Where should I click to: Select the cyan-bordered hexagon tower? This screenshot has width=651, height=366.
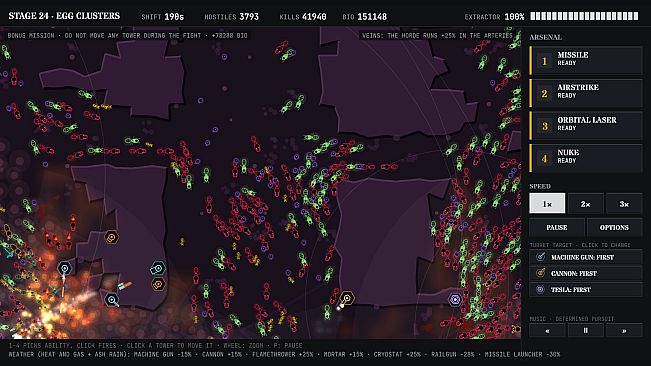[158, 268]
